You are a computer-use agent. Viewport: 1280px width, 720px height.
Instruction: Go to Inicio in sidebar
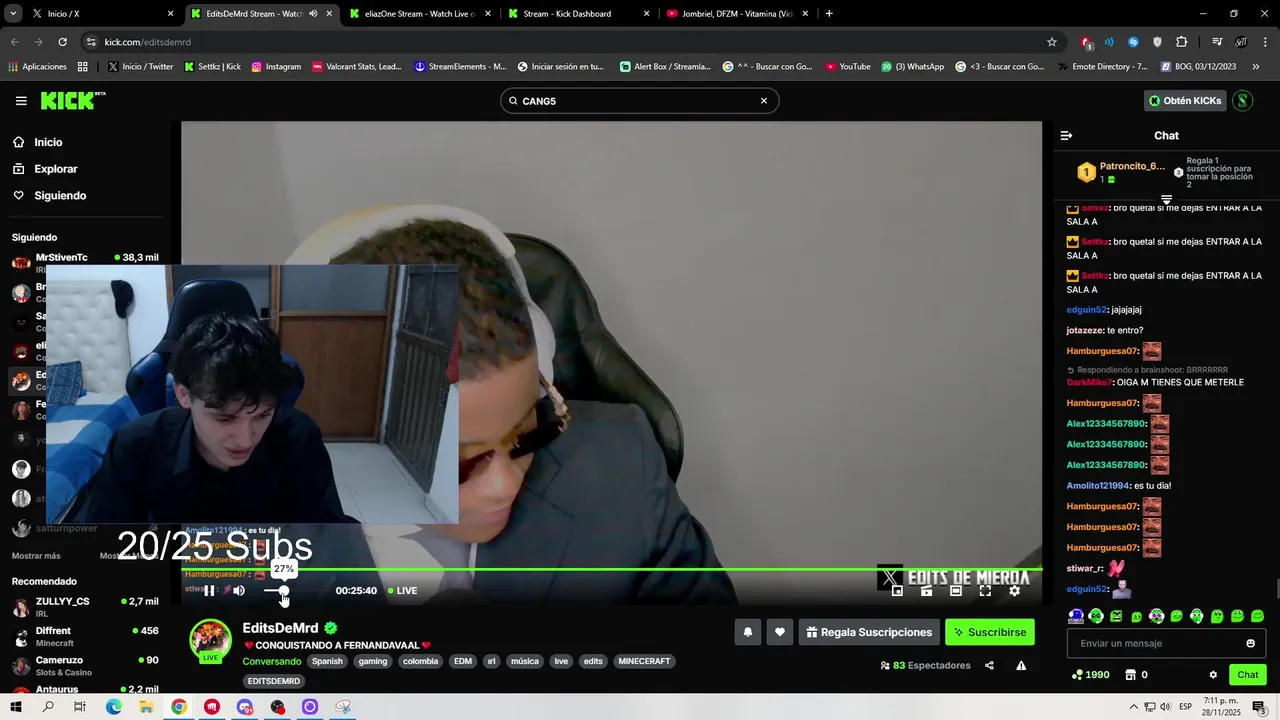click(48, 142)
